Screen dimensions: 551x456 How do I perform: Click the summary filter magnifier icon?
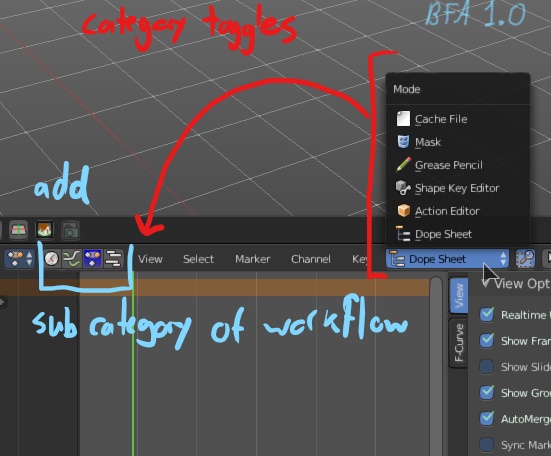pos(525,259)
